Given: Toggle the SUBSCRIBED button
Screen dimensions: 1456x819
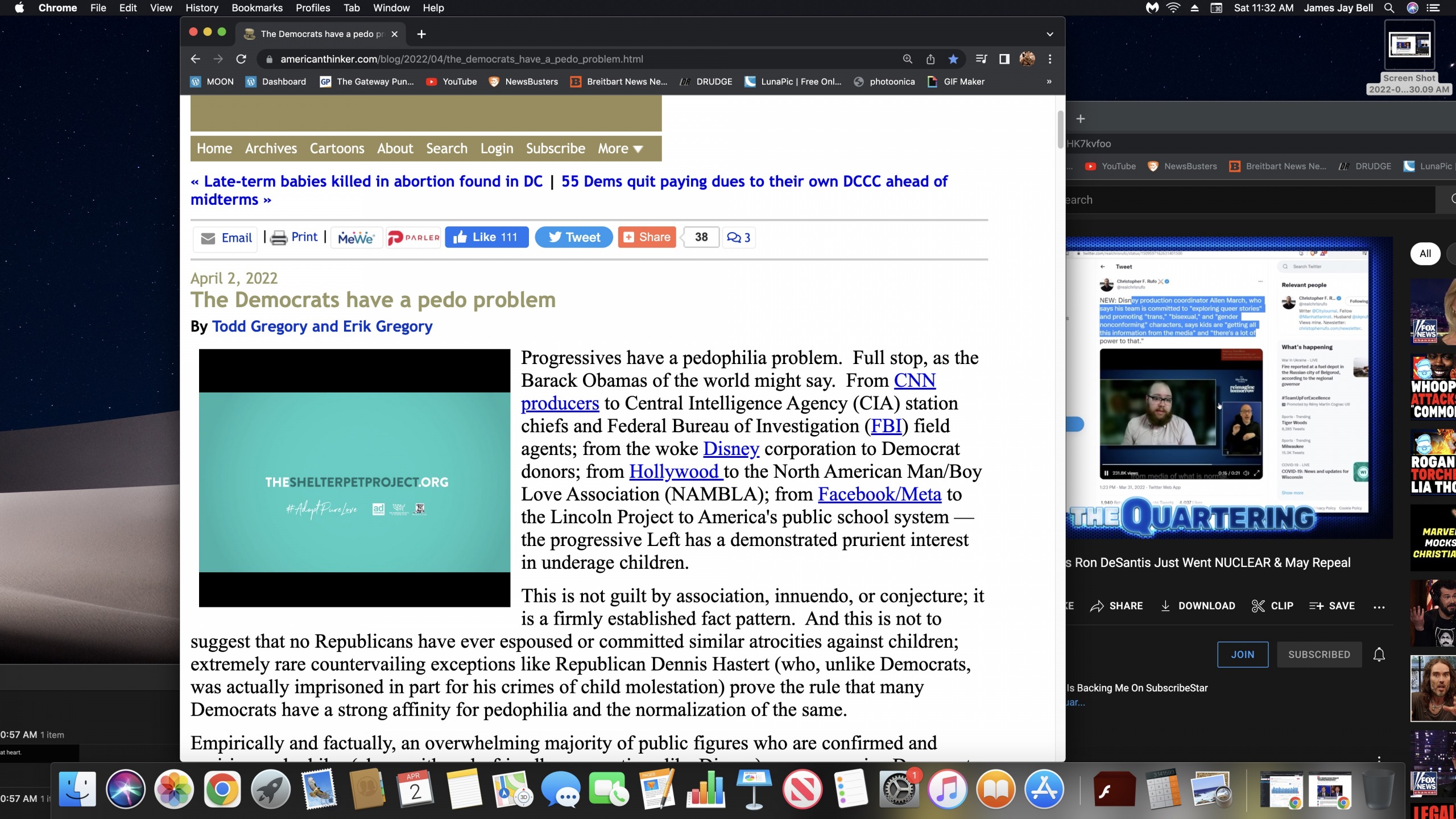Looking at the screenshot, I should coord(1319,655).
